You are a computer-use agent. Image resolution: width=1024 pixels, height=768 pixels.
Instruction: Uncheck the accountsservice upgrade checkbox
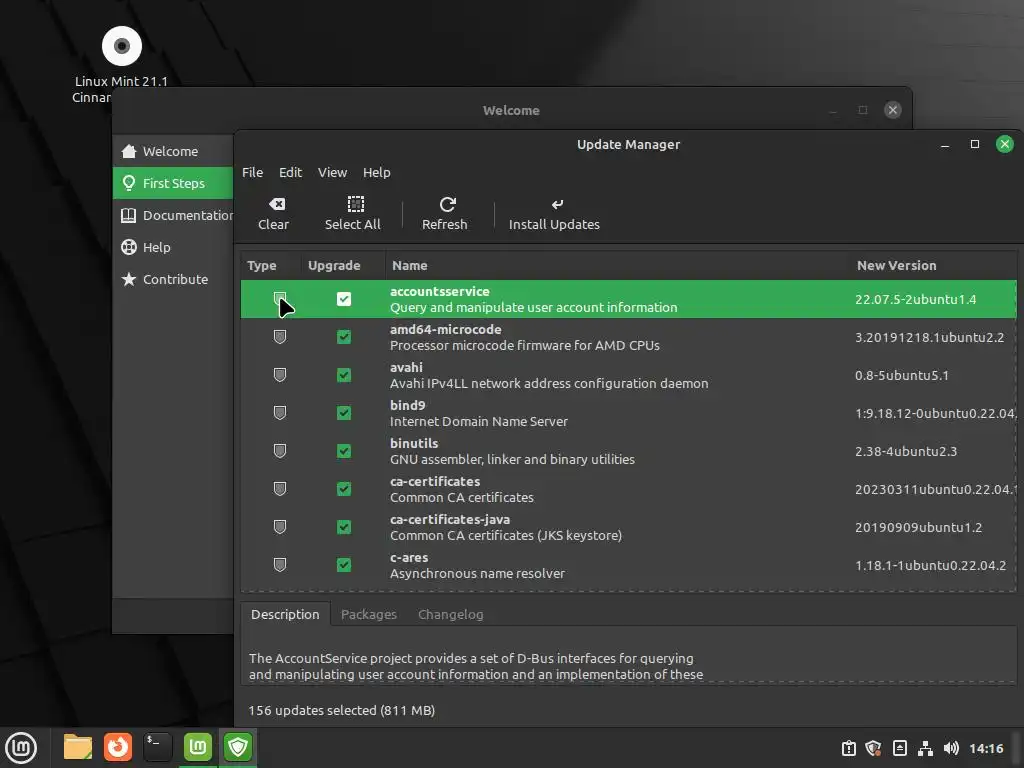[x=344, y=299]
